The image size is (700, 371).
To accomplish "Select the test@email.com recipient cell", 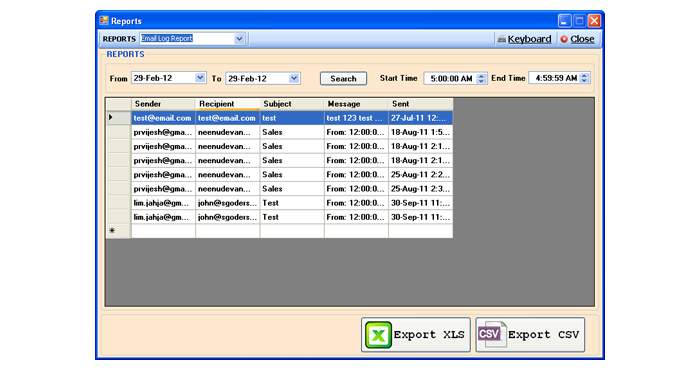I will pyautogui.click(x=227, y=118).
